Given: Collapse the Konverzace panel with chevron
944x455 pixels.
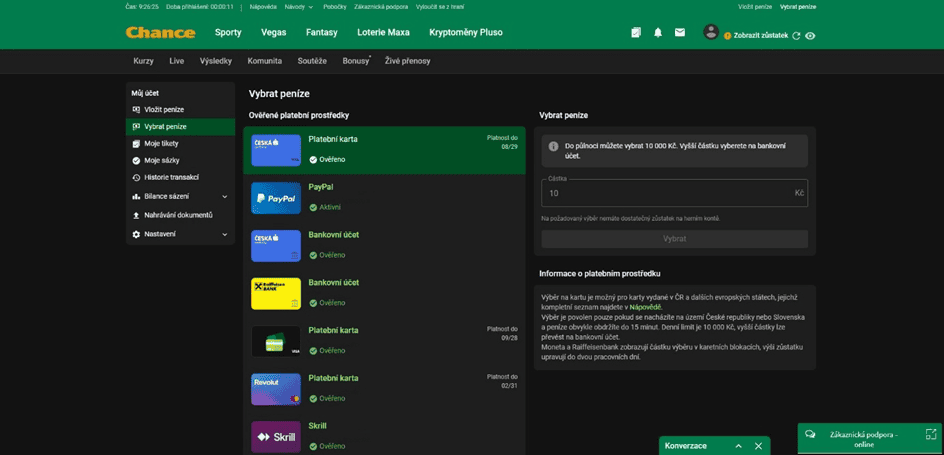Looking at the screenshot, I should tap(738, 446).
